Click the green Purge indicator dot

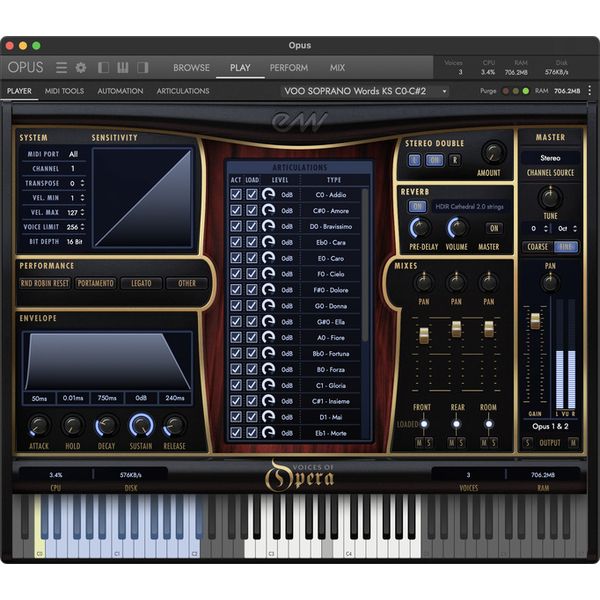tap(526, 91)
